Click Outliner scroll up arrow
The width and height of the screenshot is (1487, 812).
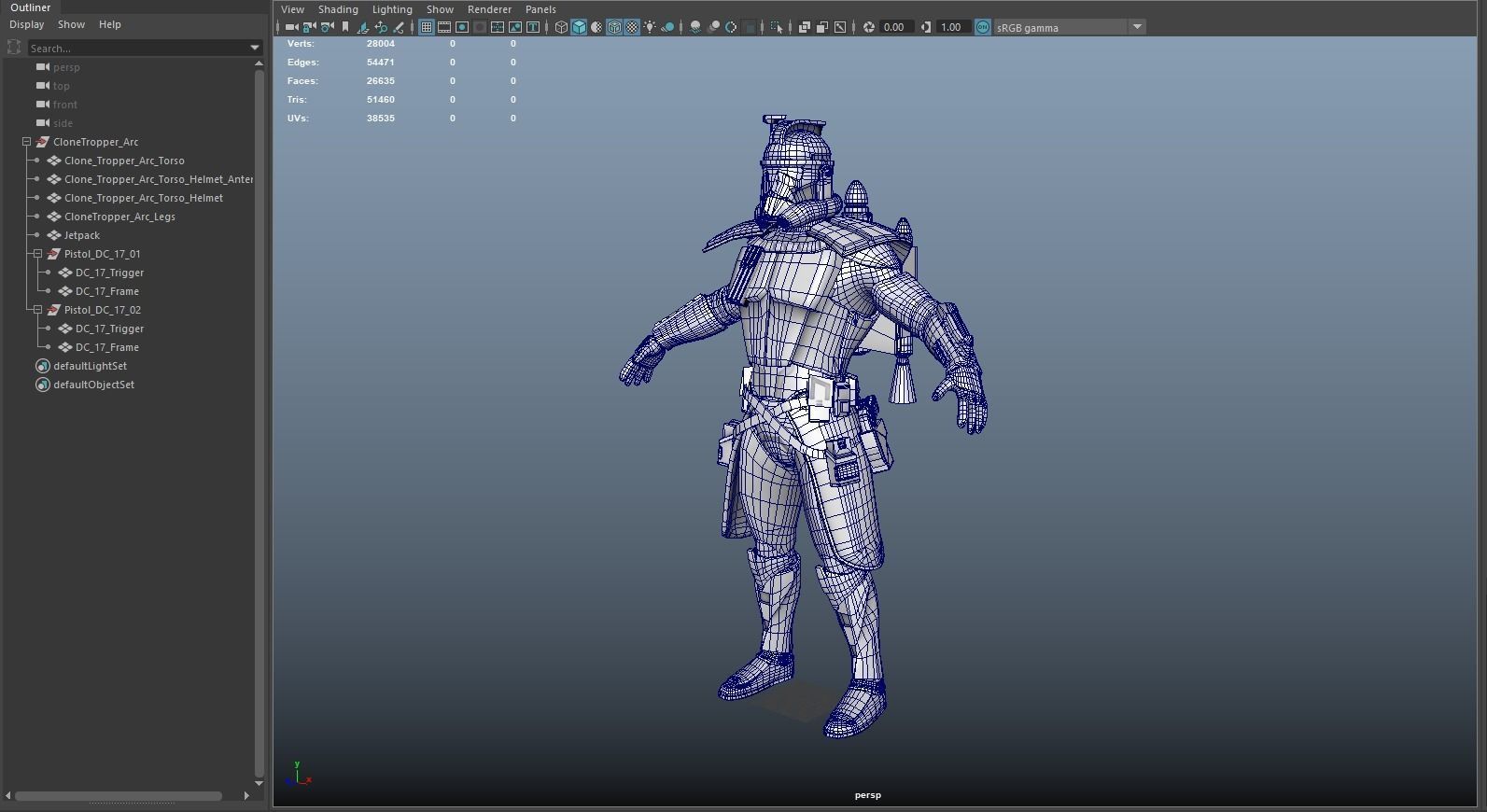click(259, 63)
